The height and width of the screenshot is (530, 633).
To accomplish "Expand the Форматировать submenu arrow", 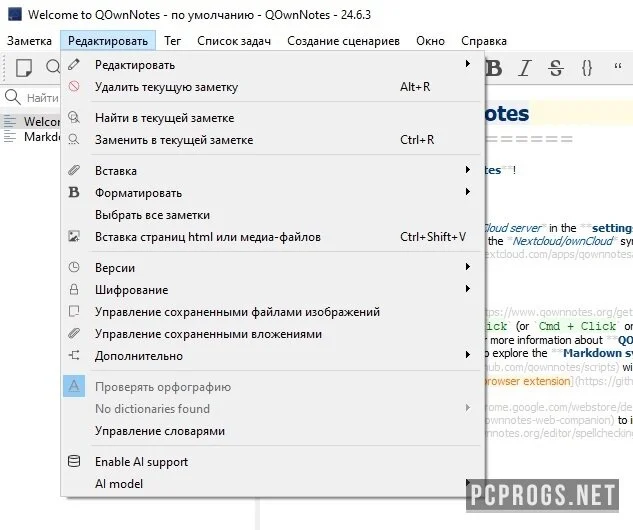I will click(x=467, y=191).
